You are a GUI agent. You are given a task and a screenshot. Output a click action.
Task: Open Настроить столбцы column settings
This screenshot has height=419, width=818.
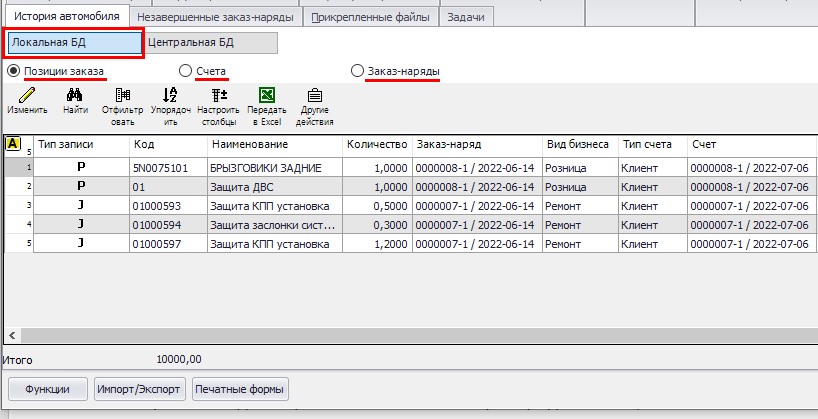(x=218, y=96)
